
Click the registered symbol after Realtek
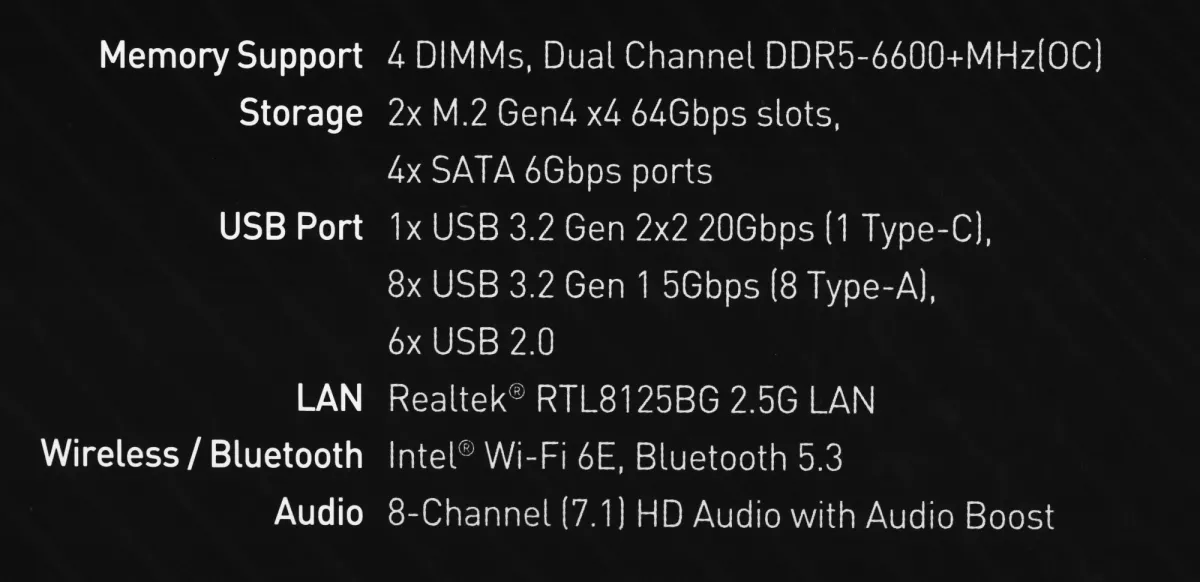click(516, 393)
